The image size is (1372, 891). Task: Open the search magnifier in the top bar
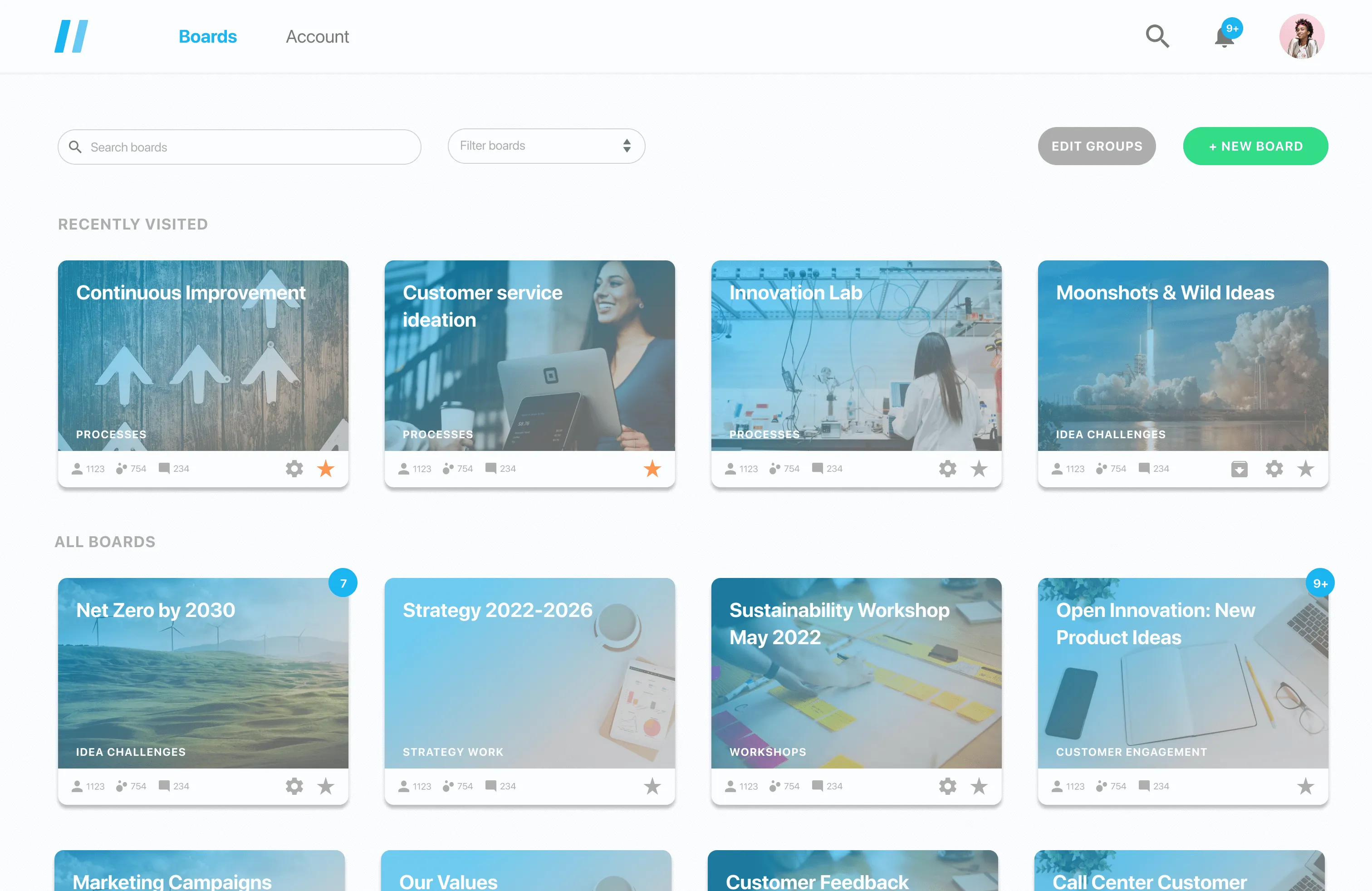tap(1156, 36)
